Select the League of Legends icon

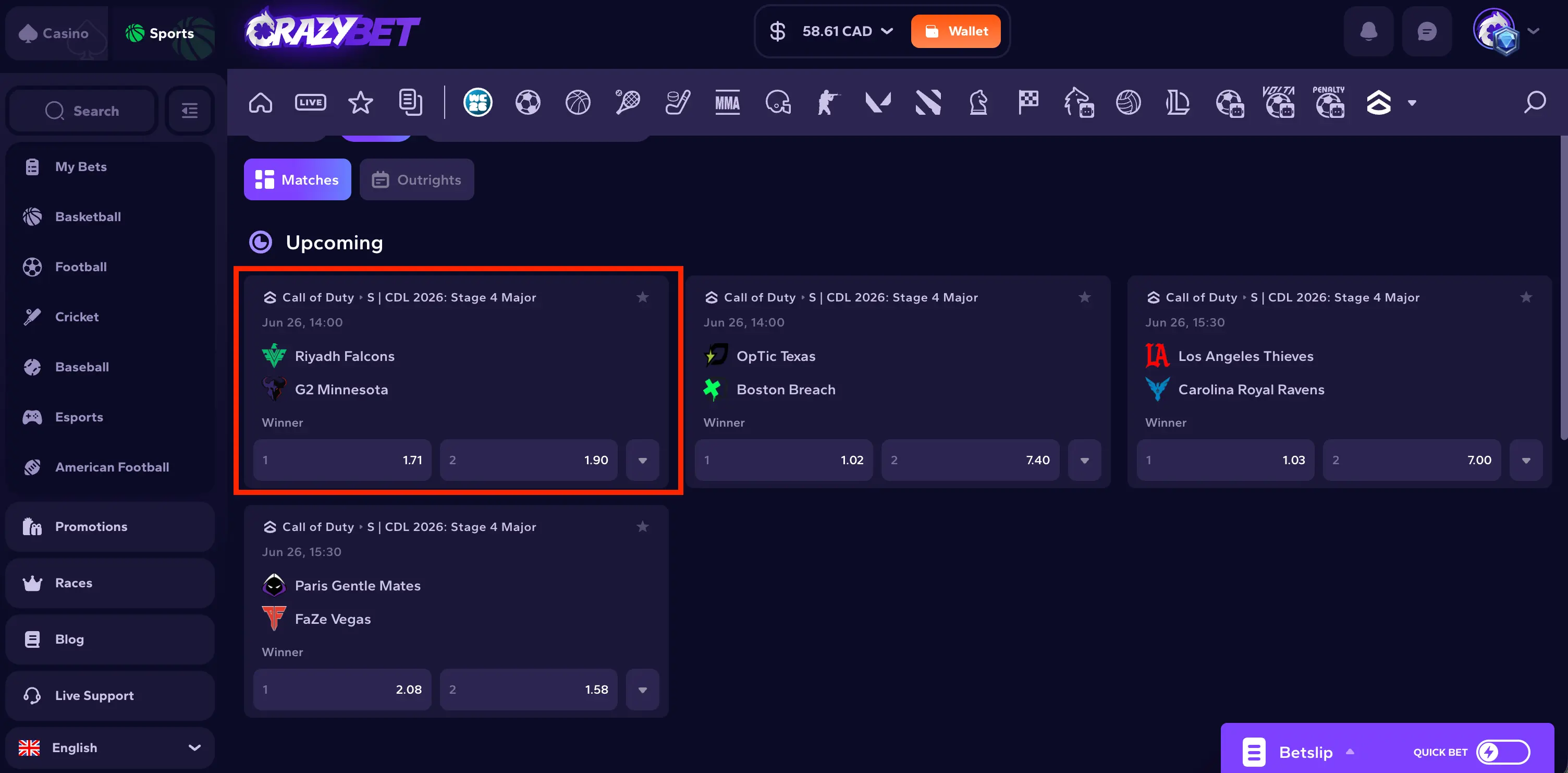click(1179, 102)
